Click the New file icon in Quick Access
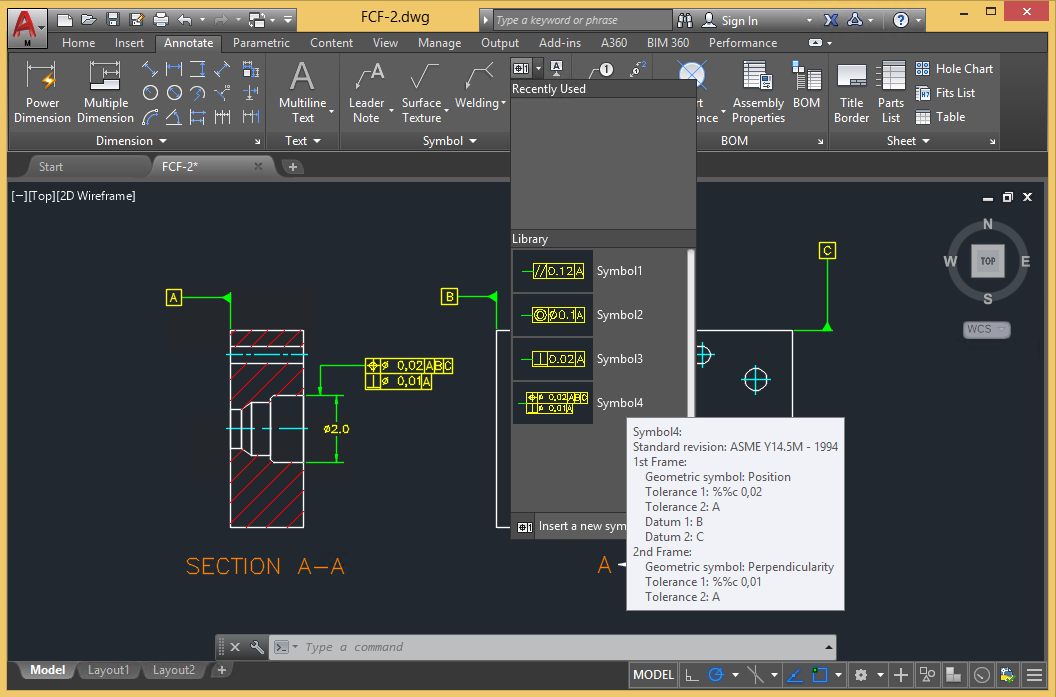 point(65,20)
